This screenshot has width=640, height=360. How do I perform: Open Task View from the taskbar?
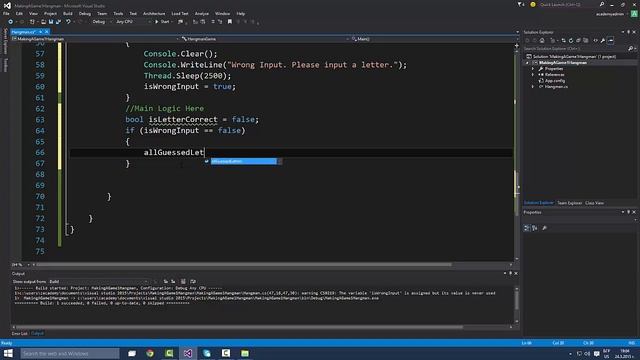pyautogui.click(x=132, y=353)
